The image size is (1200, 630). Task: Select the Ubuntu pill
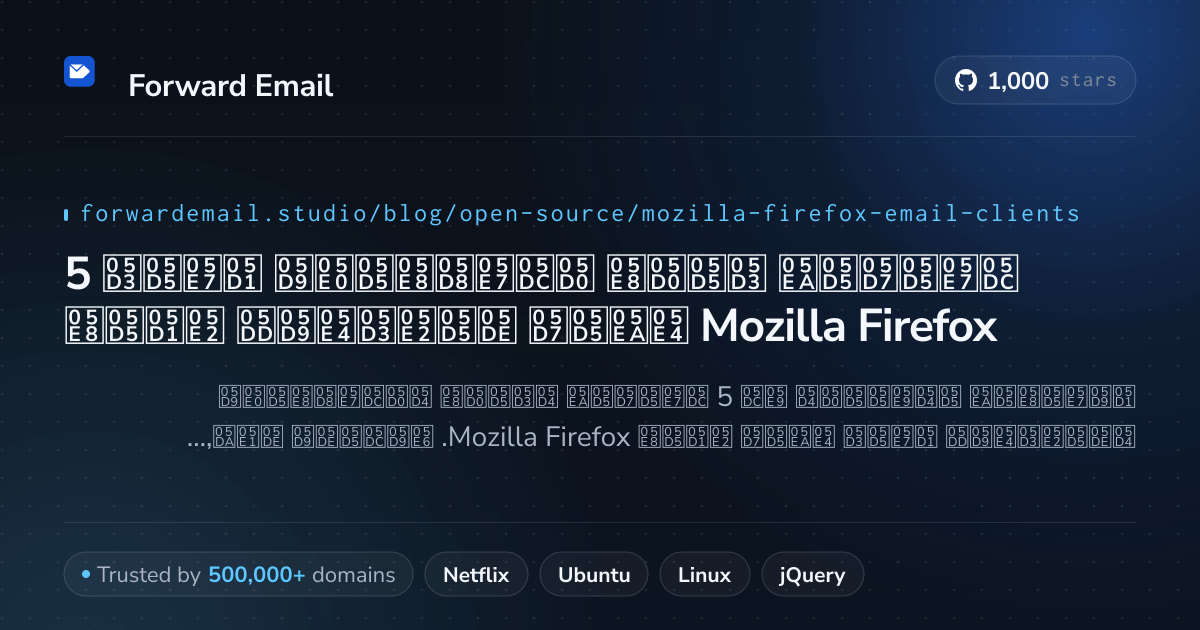594,575
